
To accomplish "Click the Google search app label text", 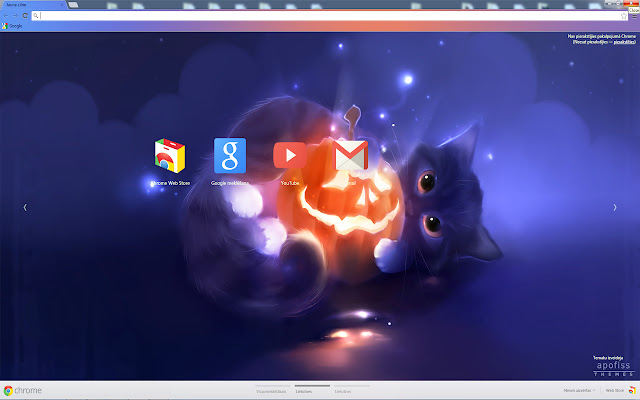I will click(230, 183).
